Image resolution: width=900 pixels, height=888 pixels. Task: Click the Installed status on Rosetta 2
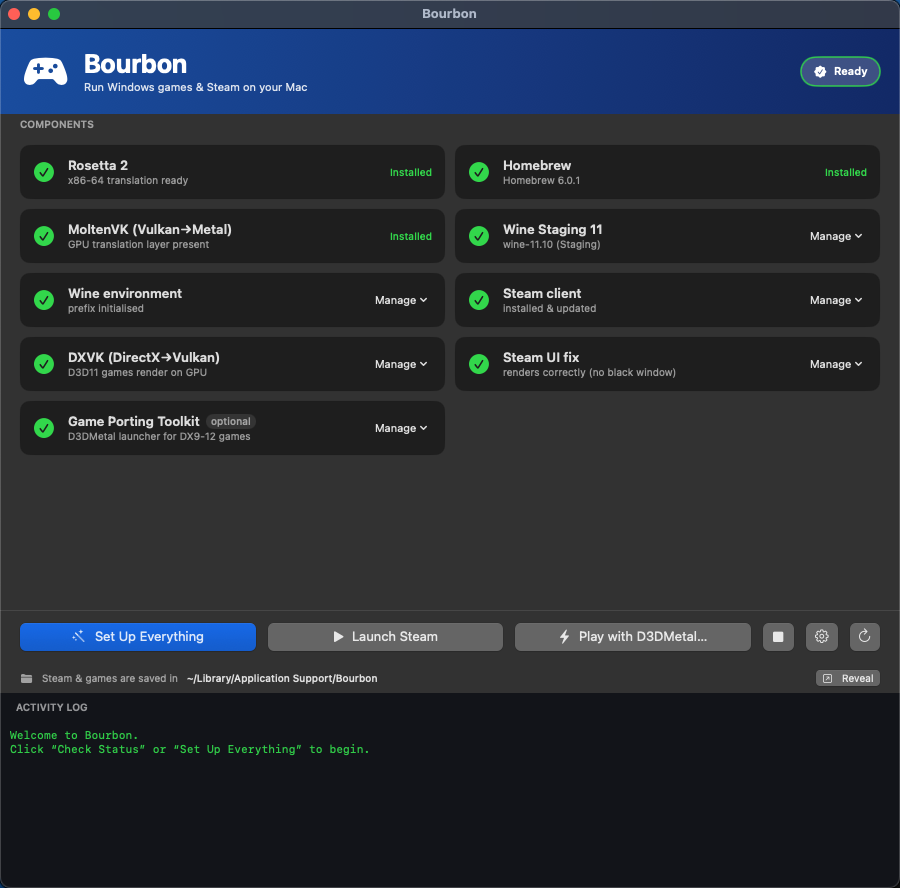410,172
